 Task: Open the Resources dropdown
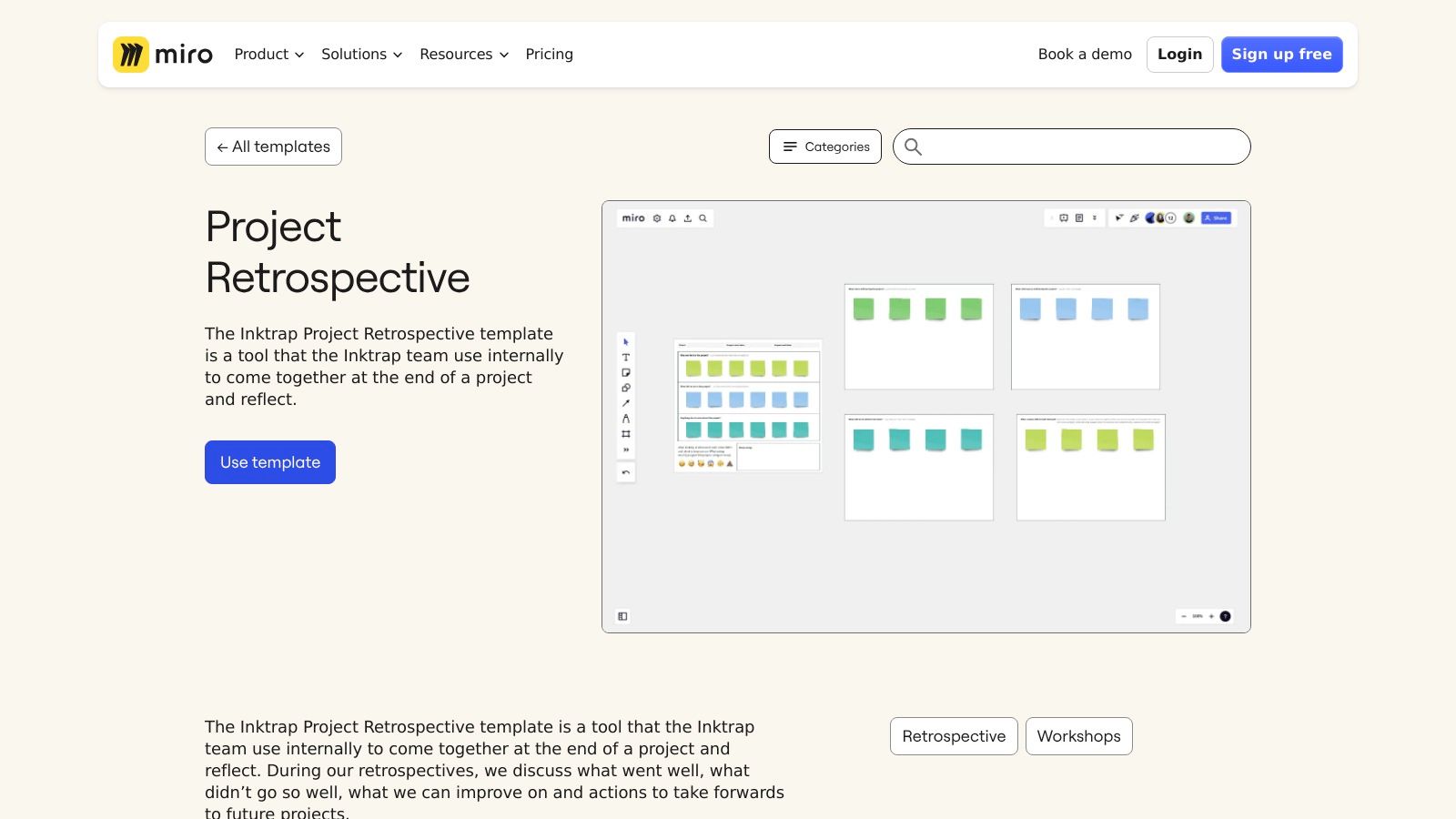[464, 55]
